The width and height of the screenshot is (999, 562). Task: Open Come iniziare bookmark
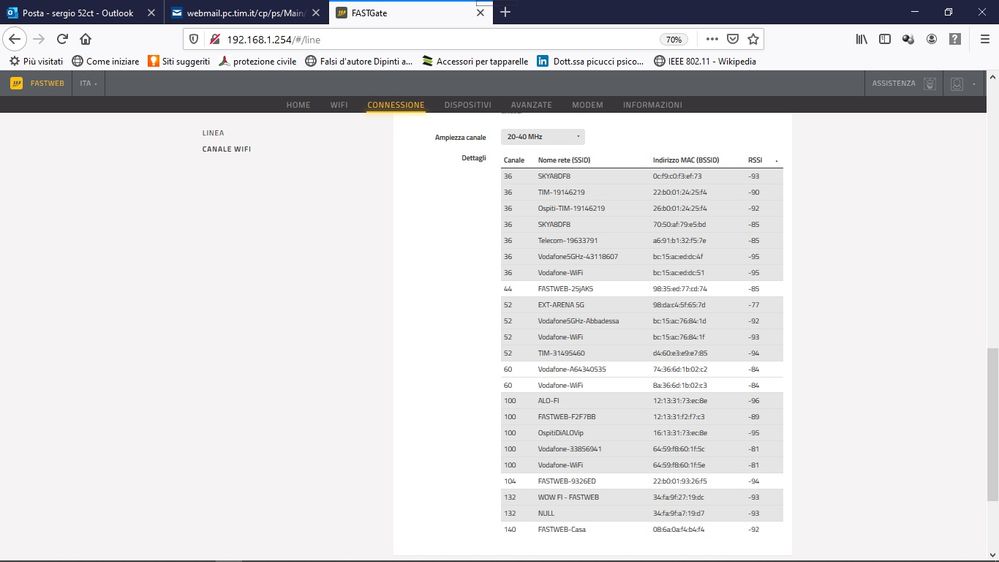(105, 61)
